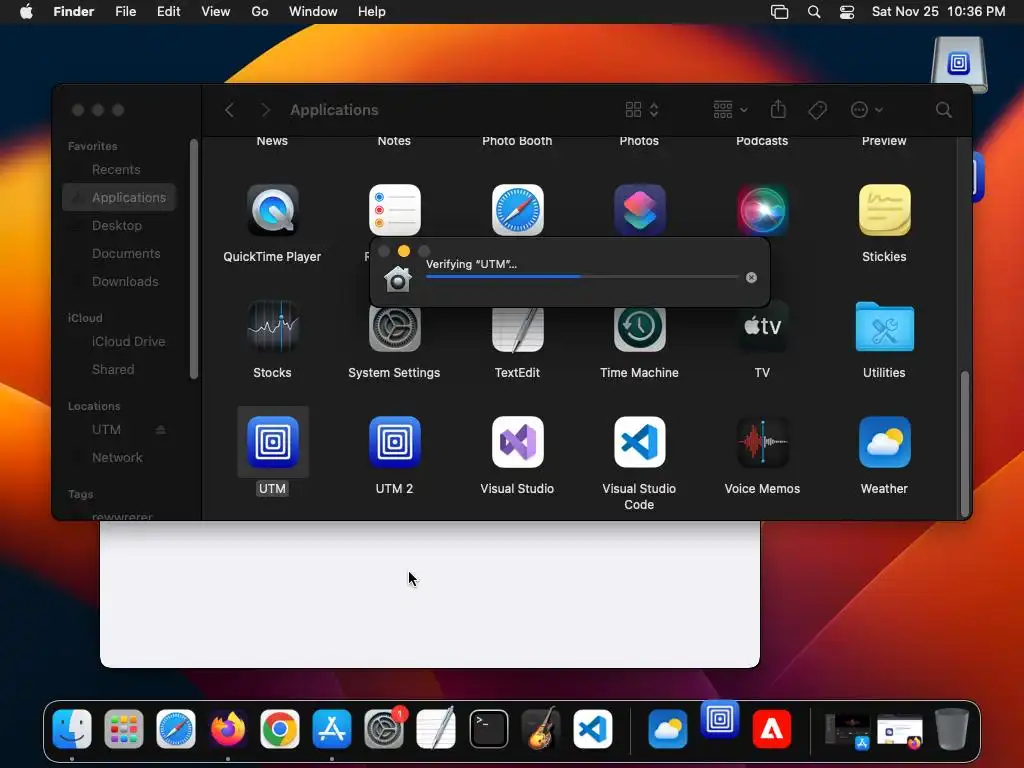Open the Siri app icon
Viewport: 1024px width, 768px height.
coord(762,210)
